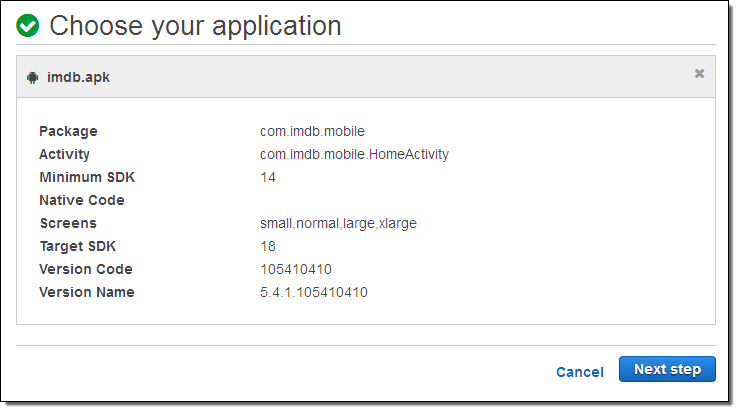
Task: Click the Next step button
Action: [x=667, y=369]
